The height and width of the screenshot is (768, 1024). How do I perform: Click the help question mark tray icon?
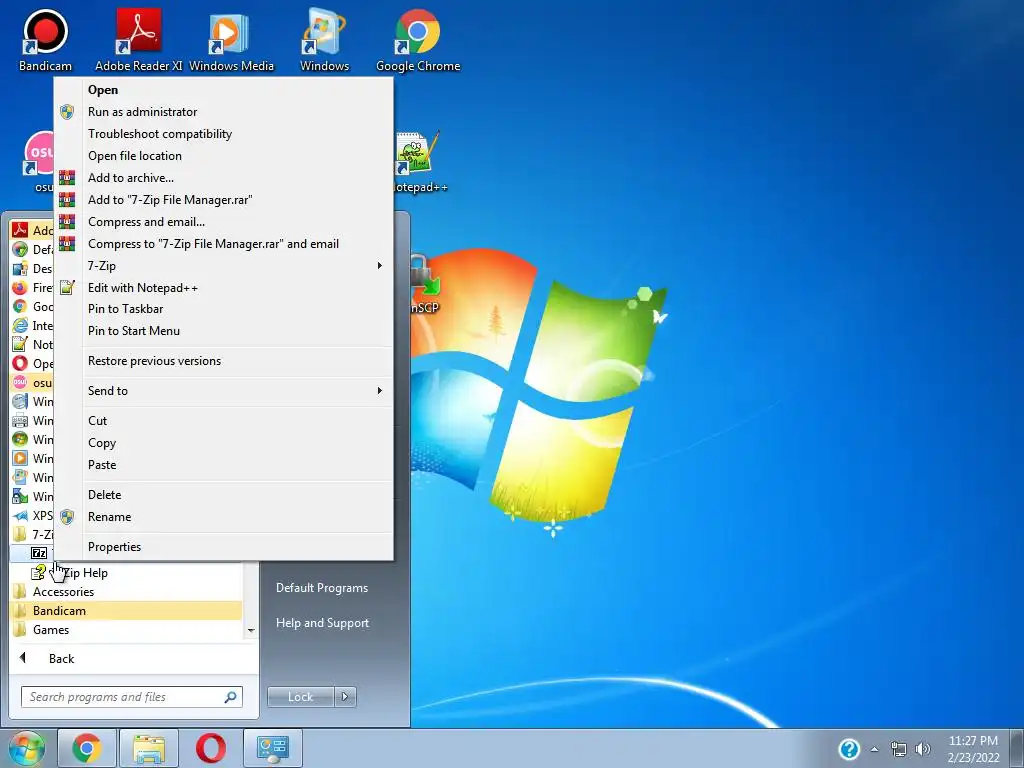848,749
